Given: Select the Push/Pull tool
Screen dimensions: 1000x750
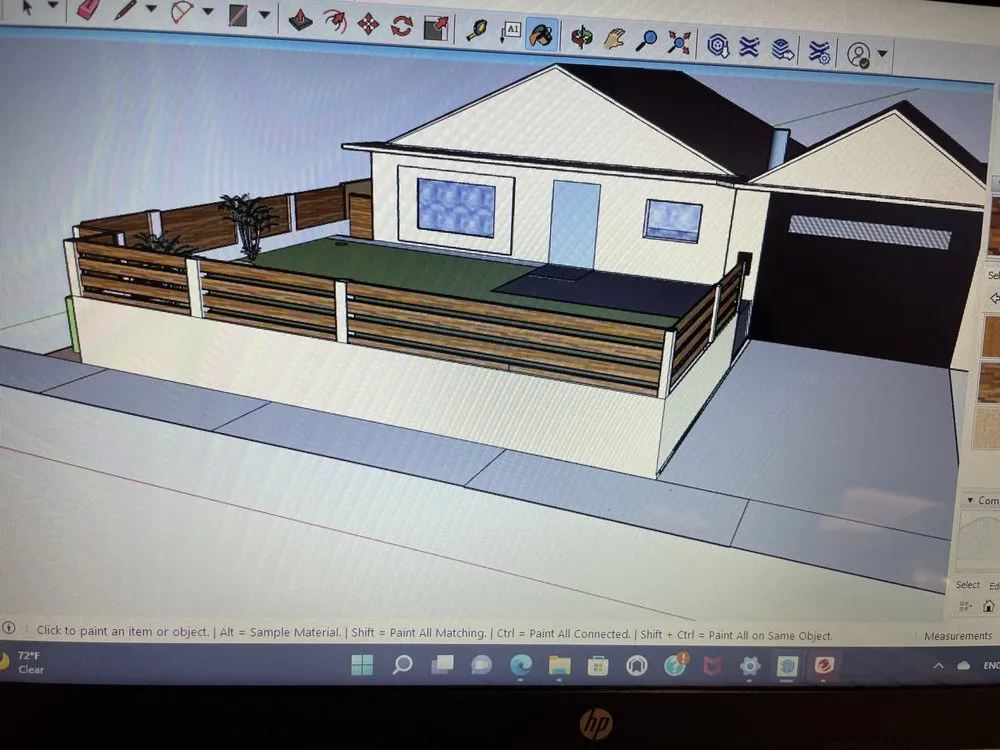Looking at the screenshot, I should (298, 21).
